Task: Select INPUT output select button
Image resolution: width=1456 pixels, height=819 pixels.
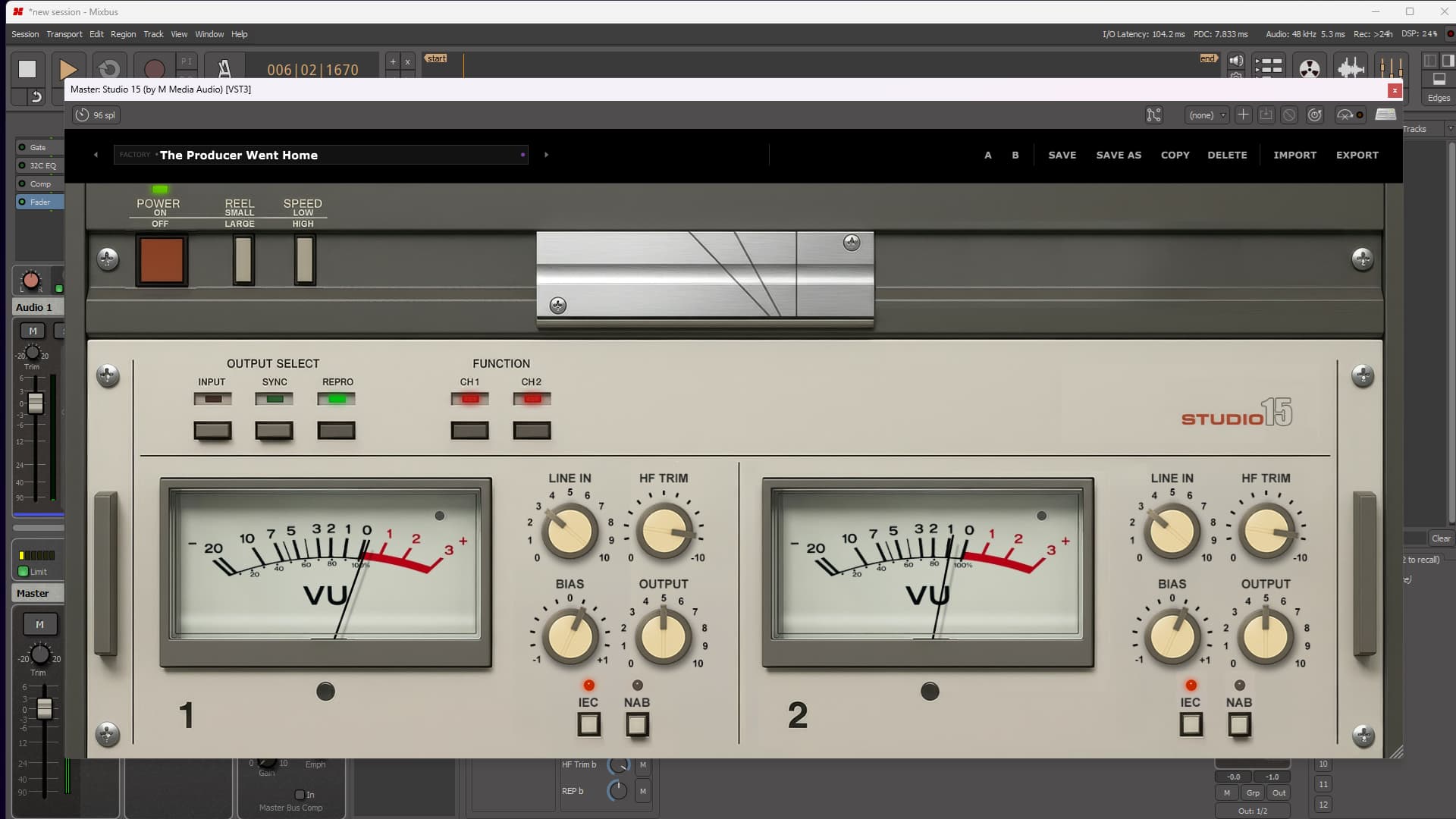Action: 212,431
